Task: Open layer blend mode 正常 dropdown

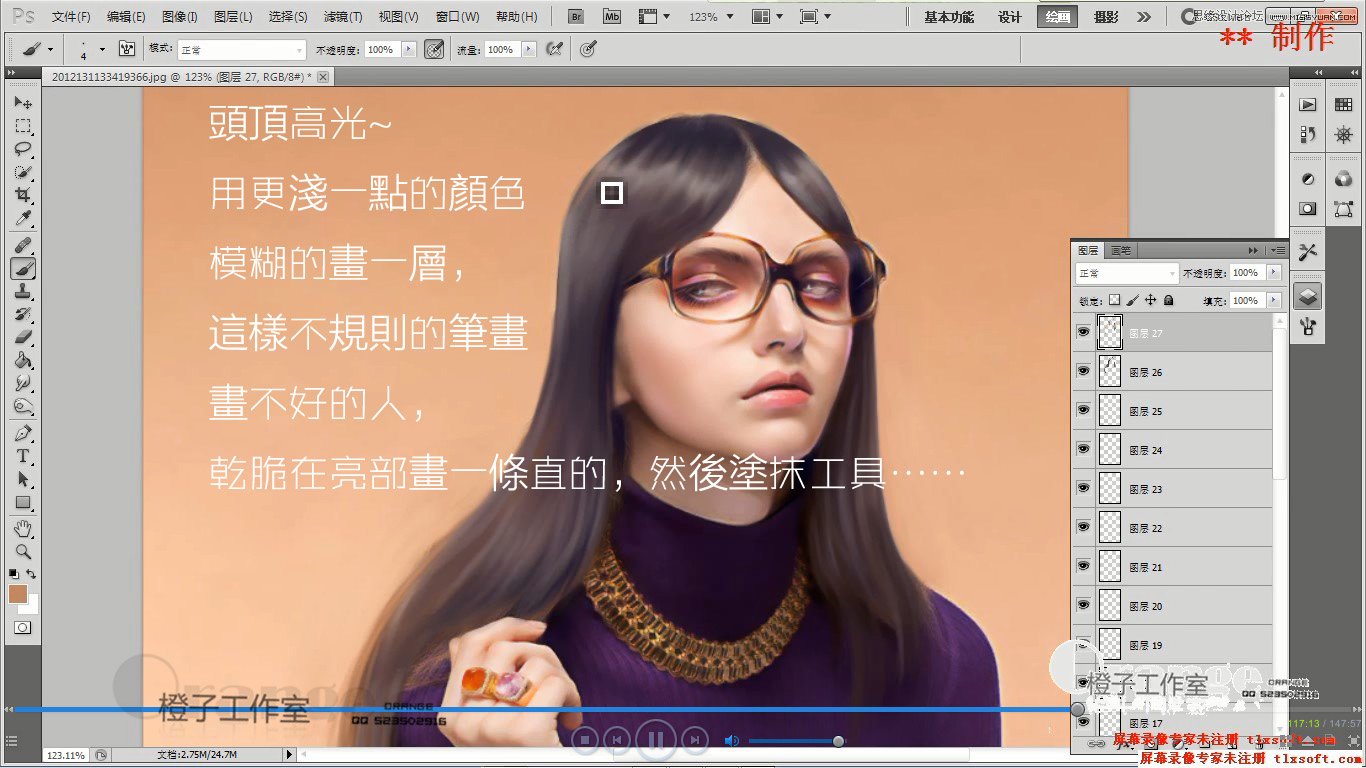Action: coord(1127,273)
